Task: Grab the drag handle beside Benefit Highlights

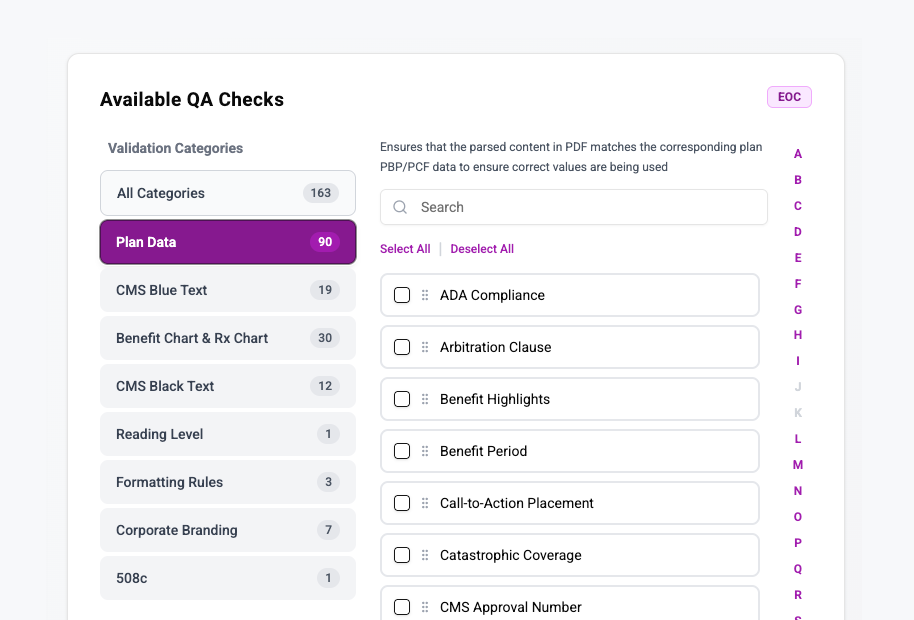Action: [x=425, y=399]
